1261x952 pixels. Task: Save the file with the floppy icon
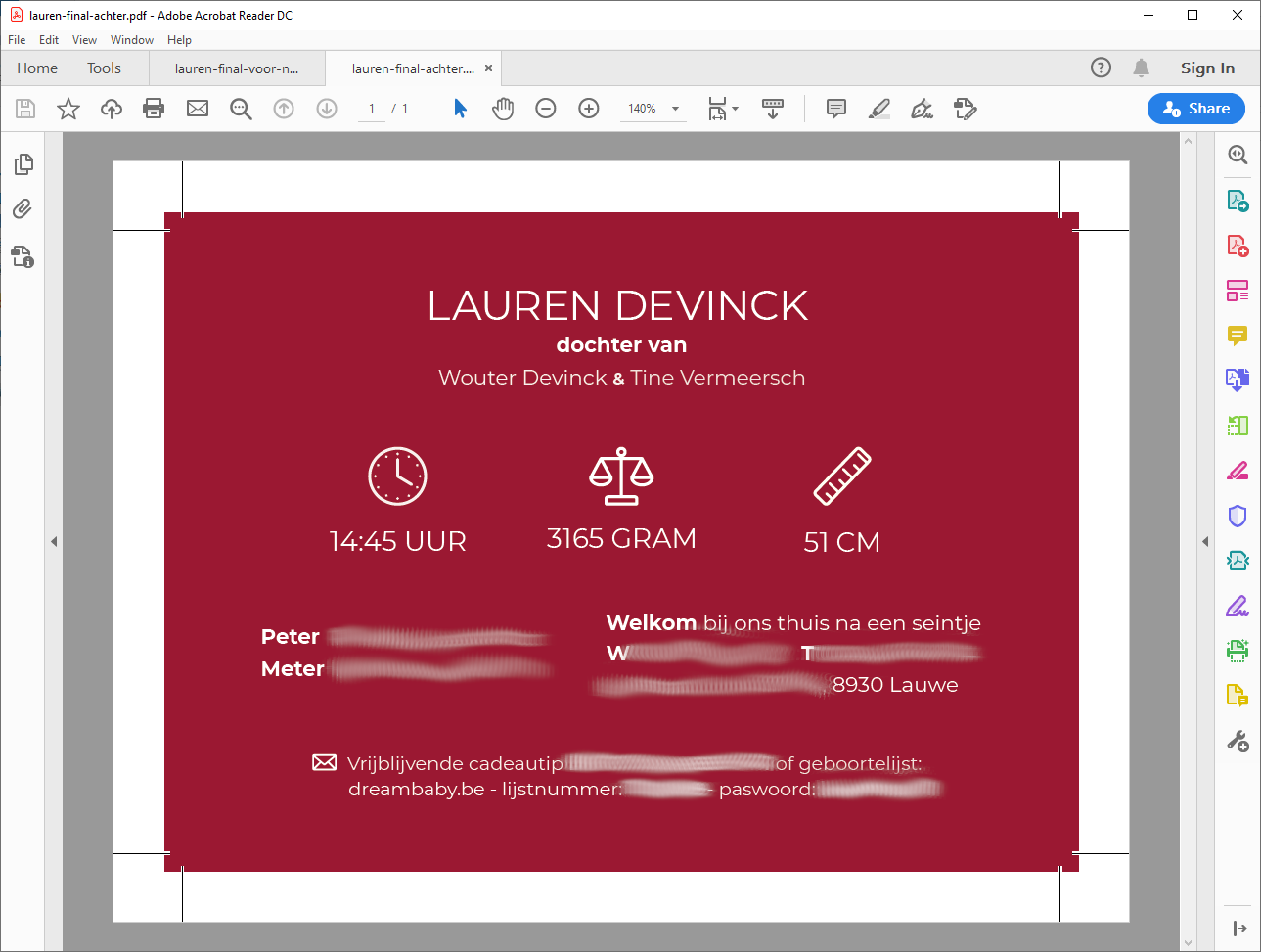pyautogui.click(x=25, y=109)
